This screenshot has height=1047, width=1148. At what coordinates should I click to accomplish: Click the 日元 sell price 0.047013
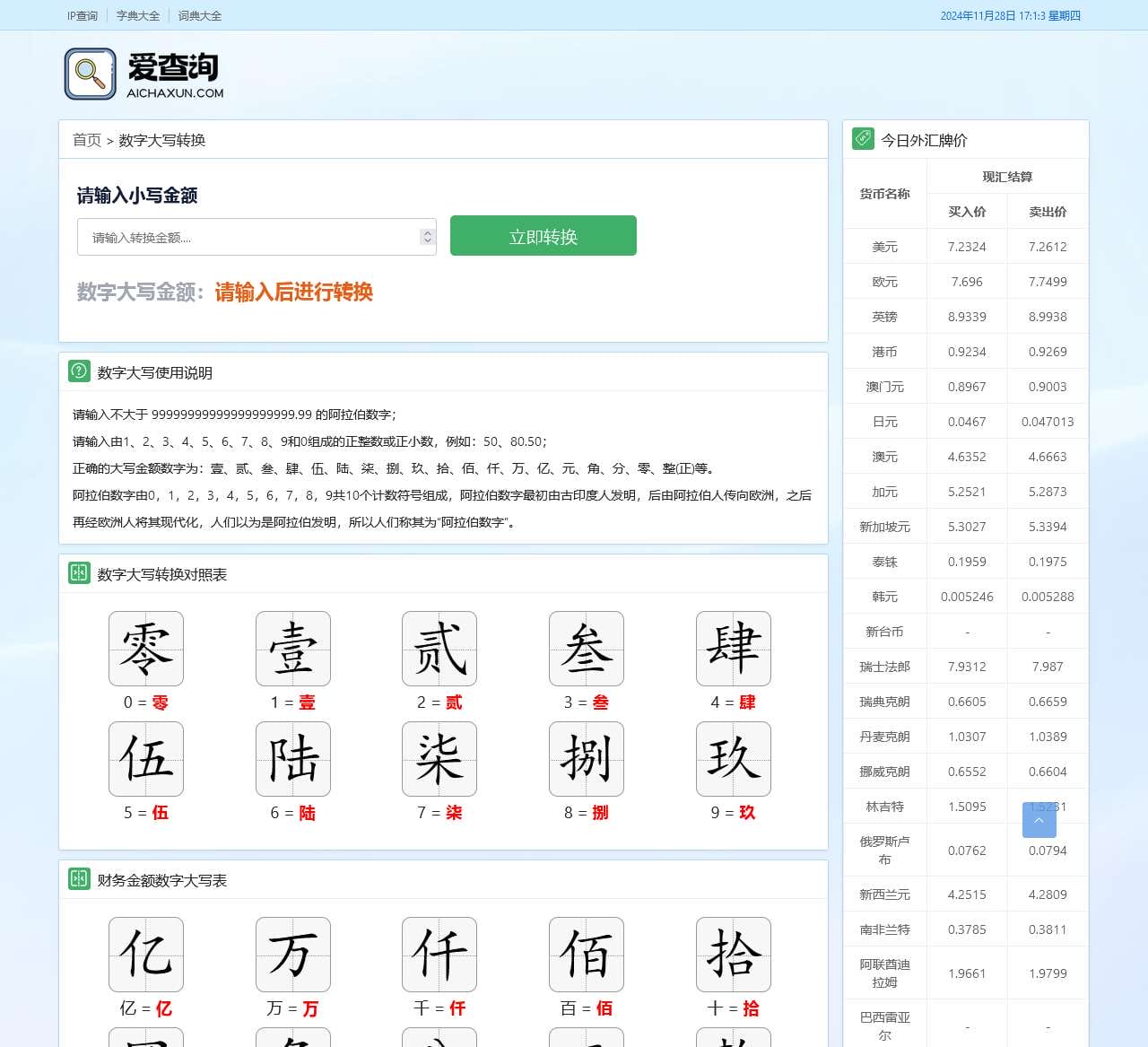pyautogui.click(x=1048, y=422)
